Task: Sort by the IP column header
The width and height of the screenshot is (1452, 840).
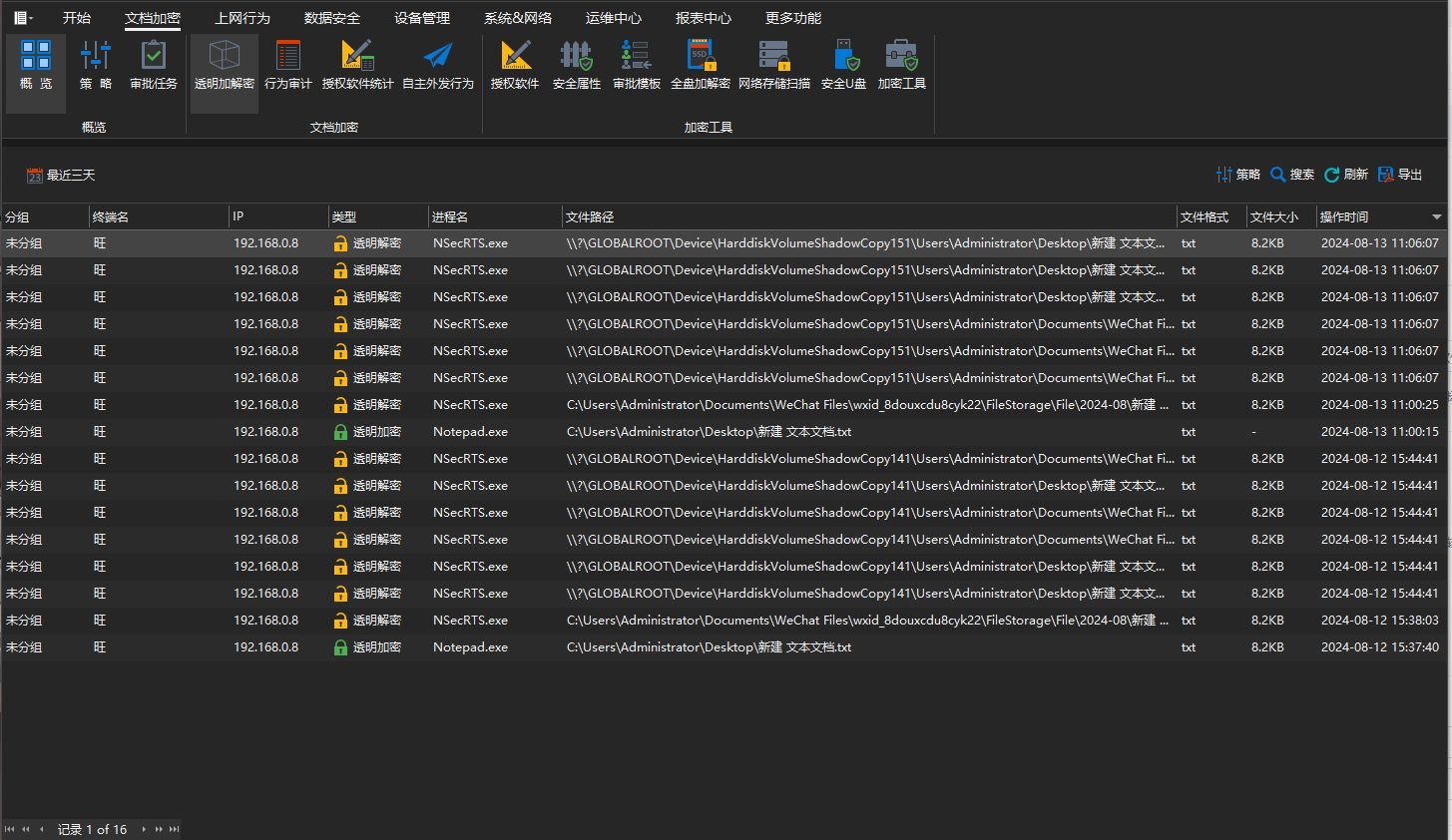Action: 278,216
